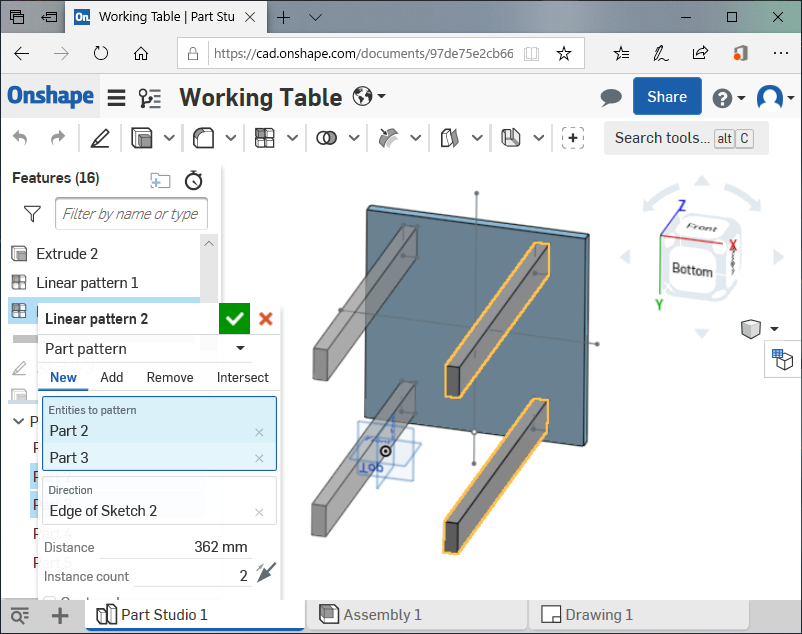Viewport: 802px width, 634px height.
Task: Open Extrude tool options dropdown
Action: pos(169,138)
